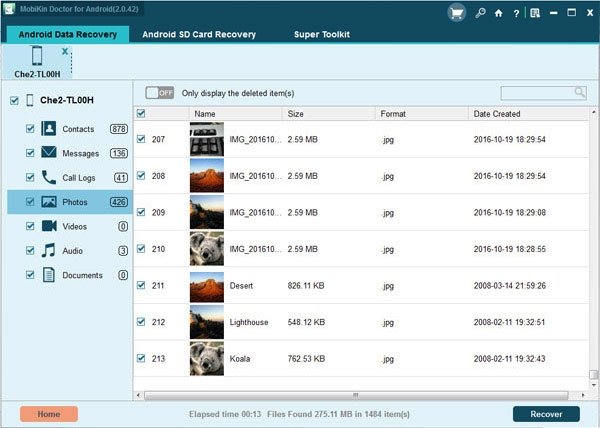The width and height of the screenshot is (600, 428).
Task: Select the Contacts category icon
Action: tap(48, 129)
